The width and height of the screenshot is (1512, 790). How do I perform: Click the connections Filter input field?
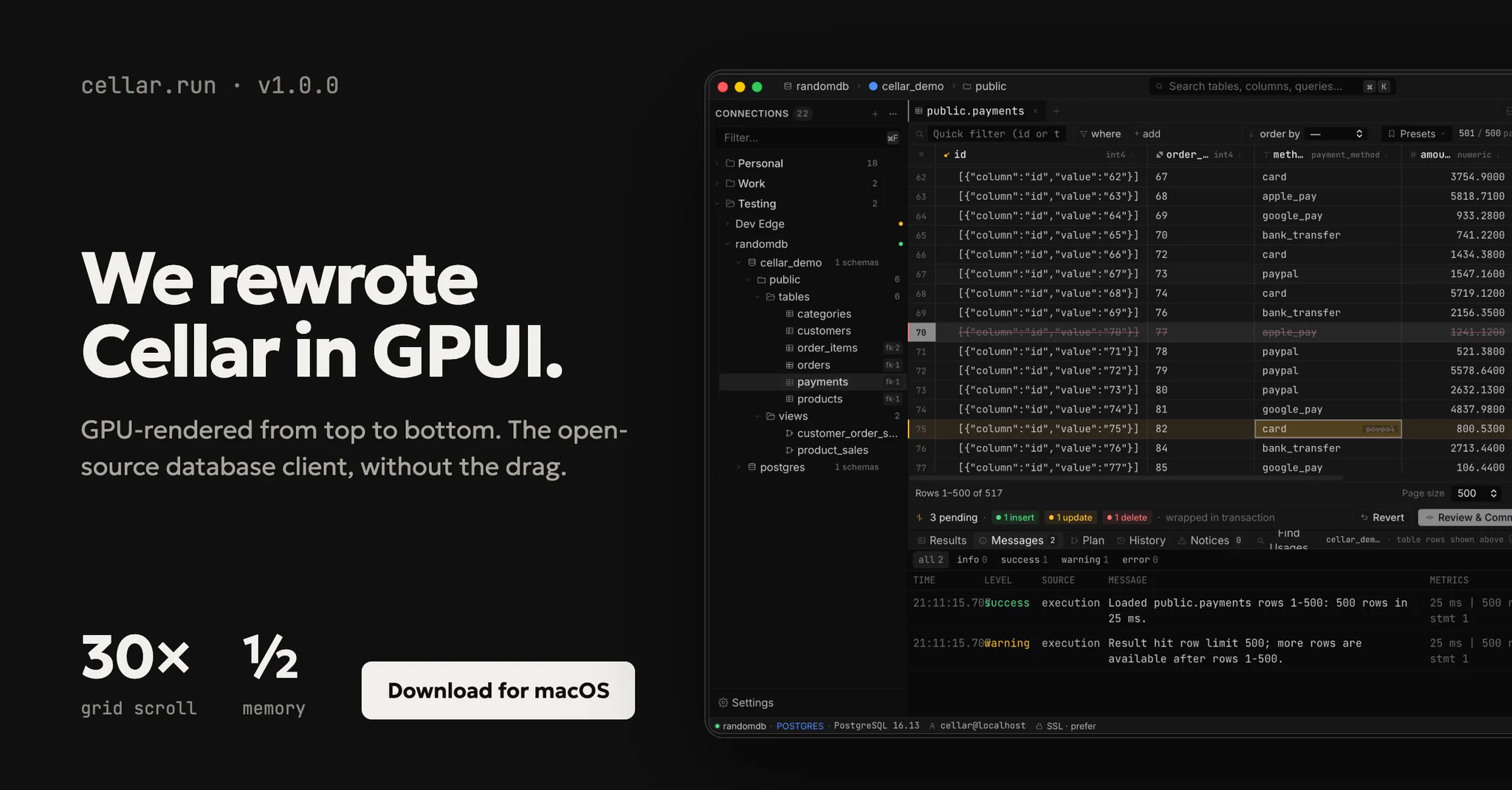pyautogui.click(x=808, y=137)
